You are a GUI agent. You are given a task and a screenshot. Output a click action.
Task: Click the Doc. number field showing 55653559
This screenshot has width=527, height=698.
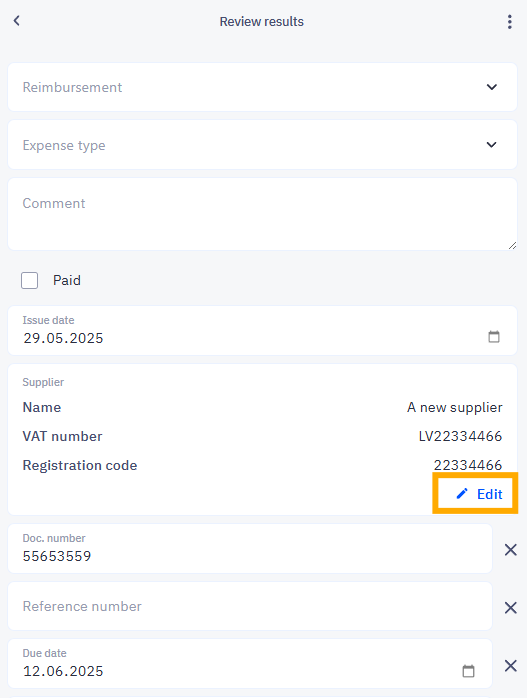[x=250, y=548]
